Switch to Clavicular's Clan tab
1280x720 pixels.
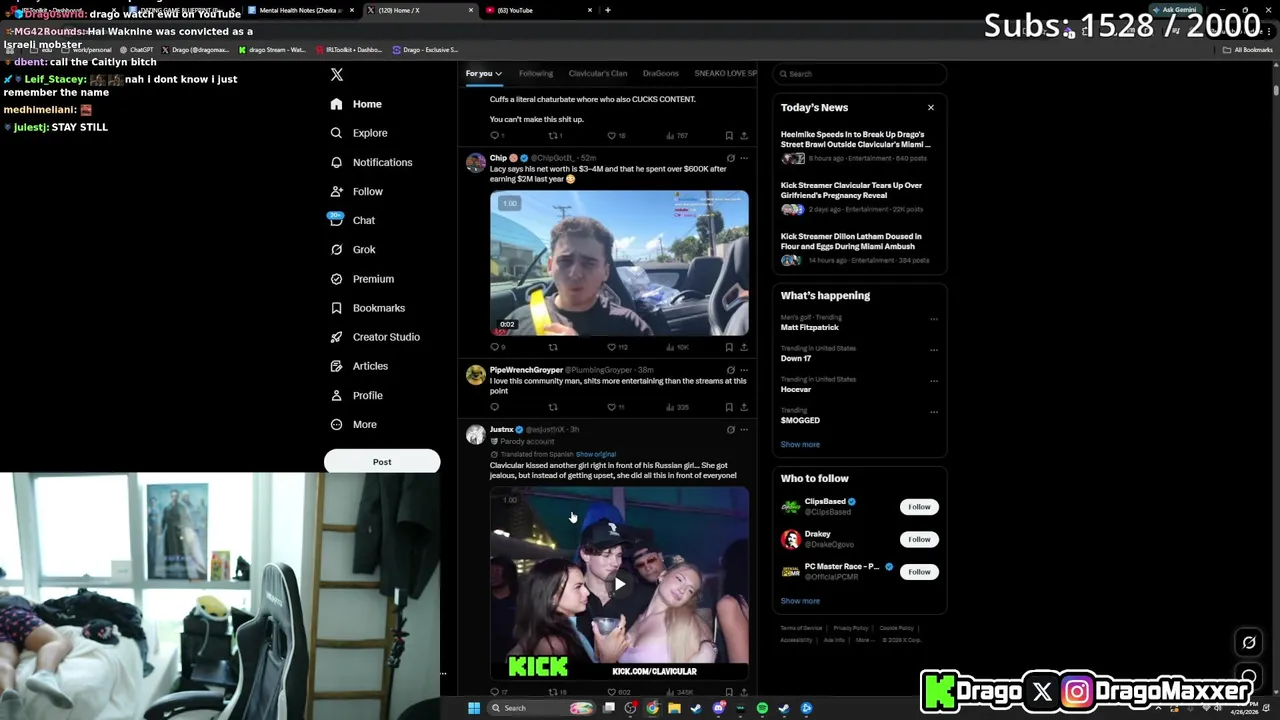[598, 73]
